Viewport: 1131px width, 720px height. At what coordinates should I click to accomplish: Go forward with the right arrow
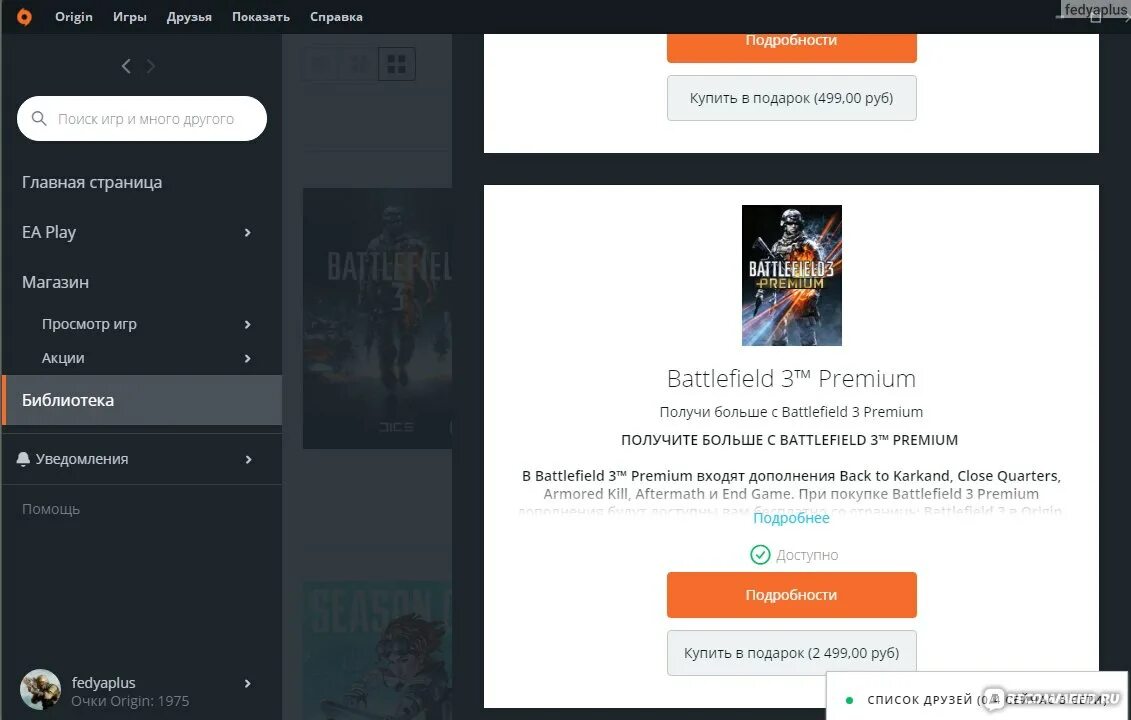coord(151,66)
